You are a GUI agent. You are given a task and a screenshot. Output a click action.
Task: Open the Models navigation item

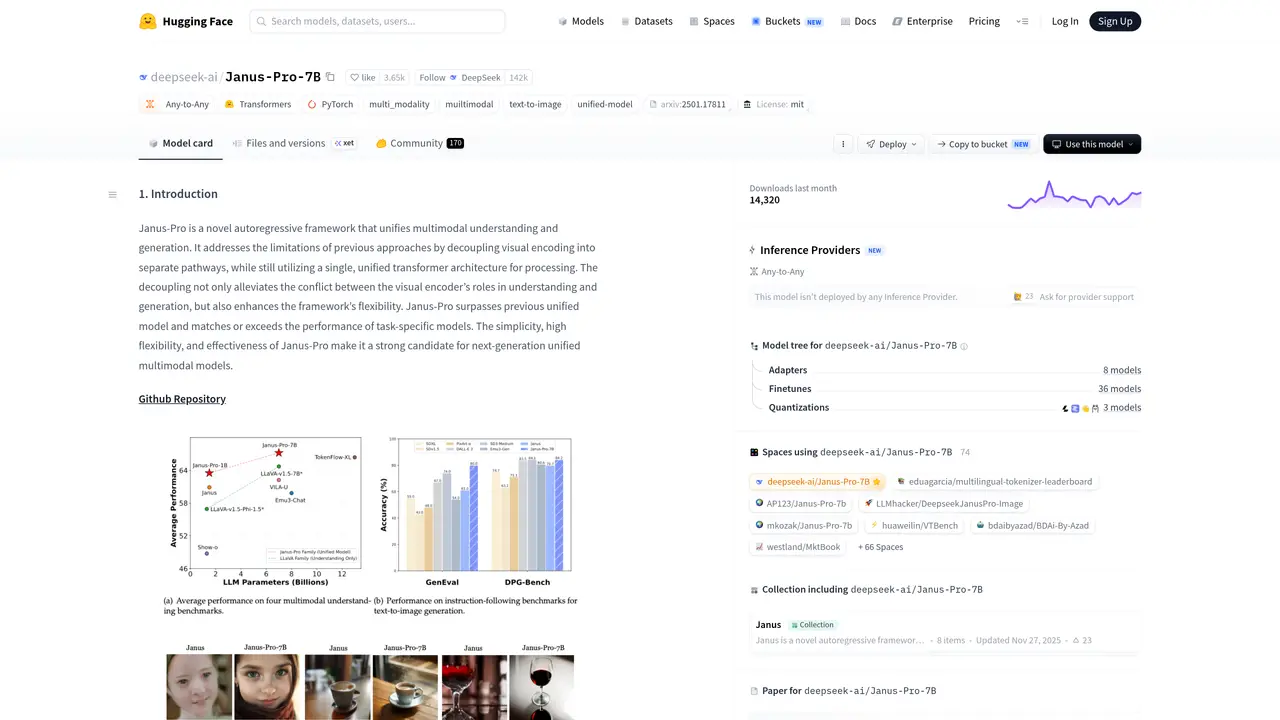coord(581,21)
